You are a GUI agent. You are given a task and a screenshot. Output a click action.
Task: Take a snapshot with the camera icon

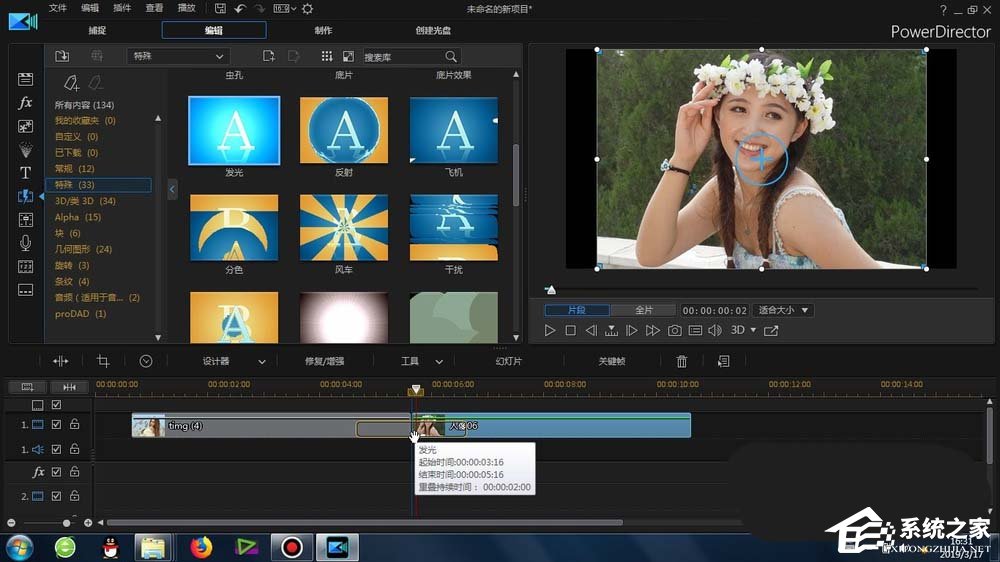pyautogui.click(x=675, y=330)
